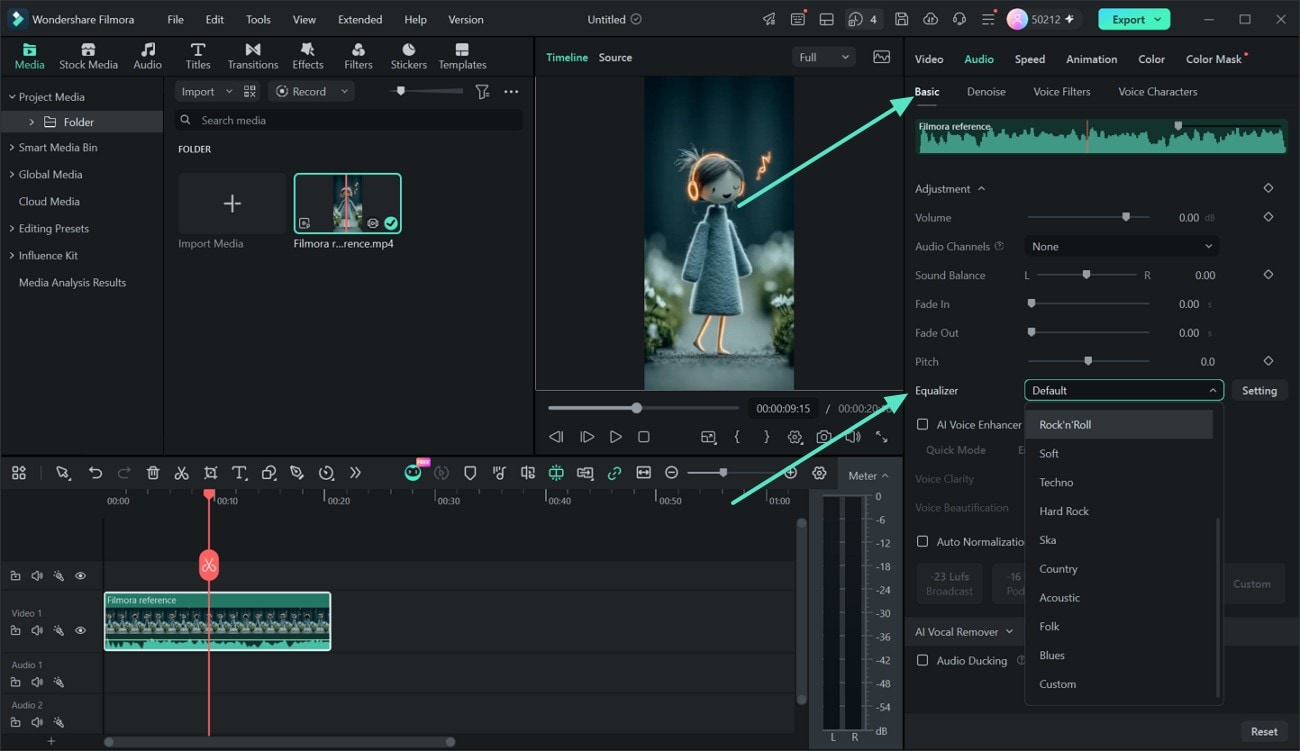Switch to the Speed tab

1029,59
